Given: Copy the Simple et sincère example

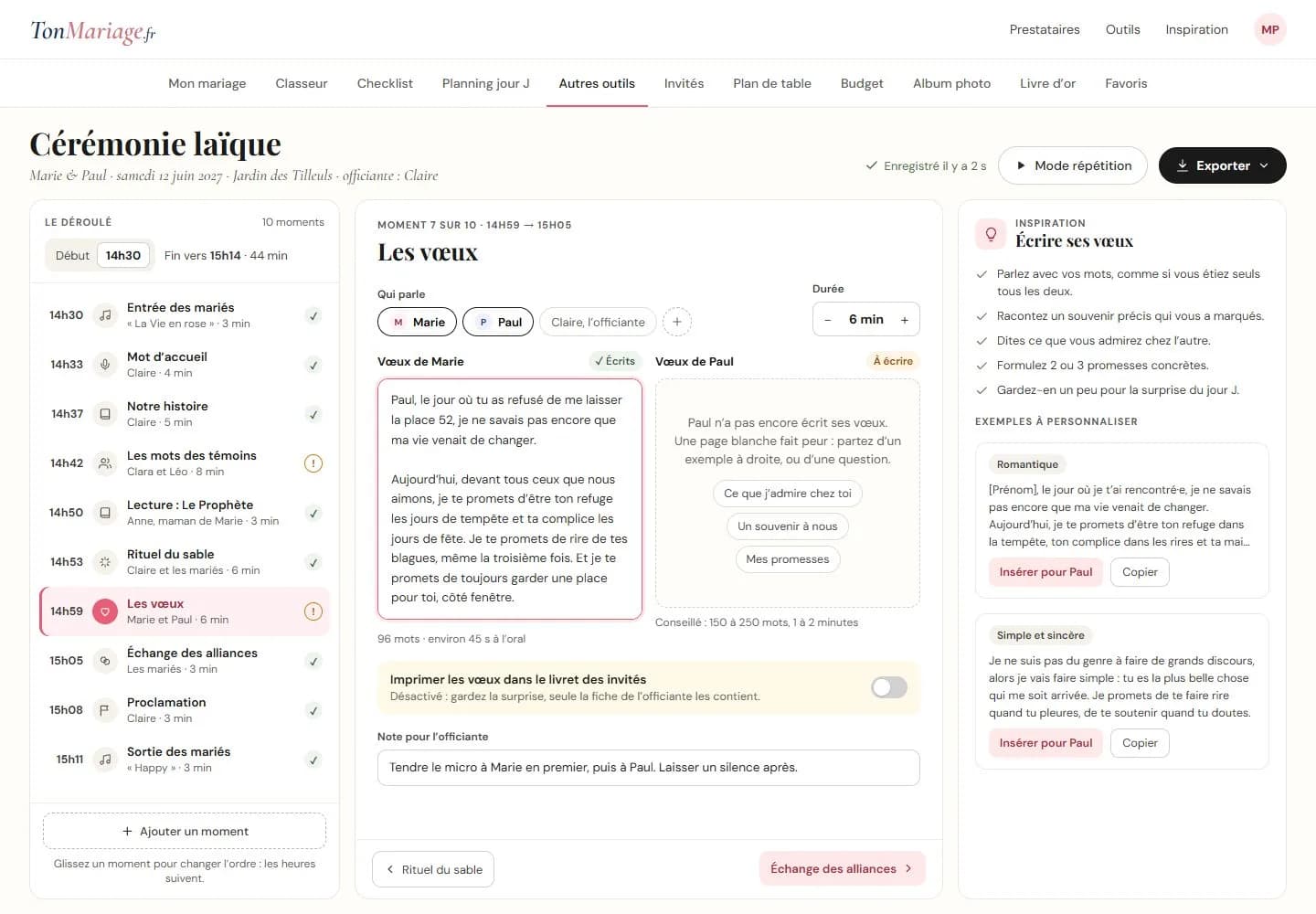Looking at the screenshot, I should tap(1140, 743).
